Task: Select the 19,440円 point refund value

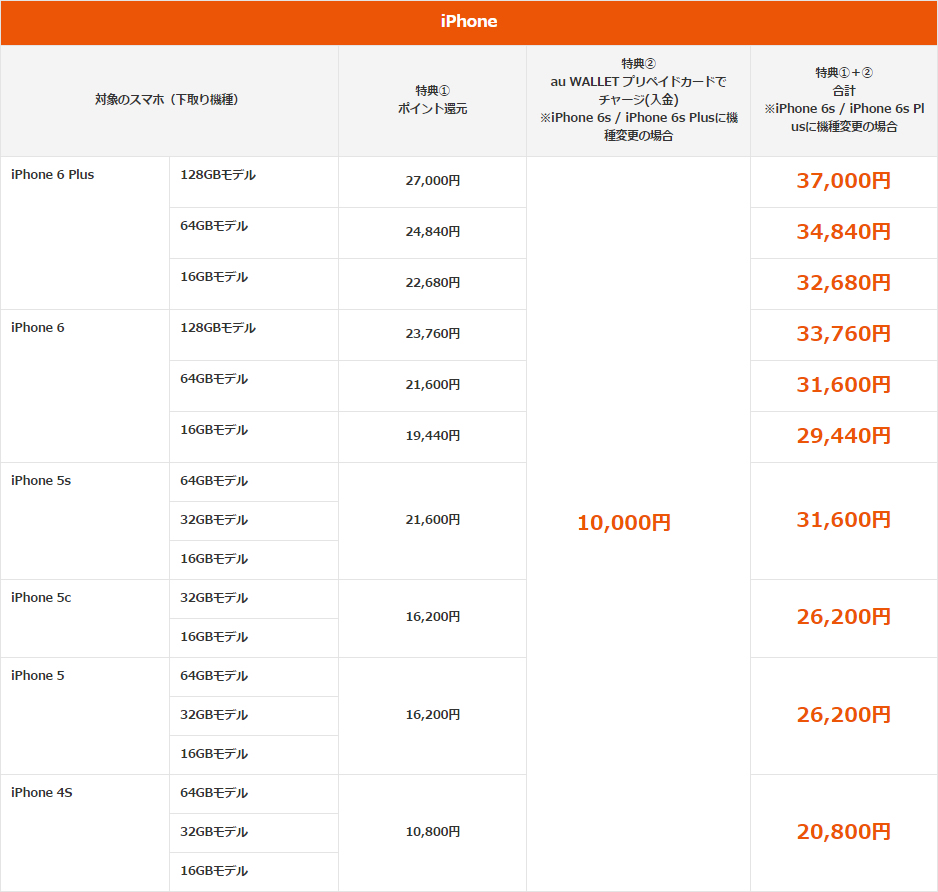Action: (433, 436)
